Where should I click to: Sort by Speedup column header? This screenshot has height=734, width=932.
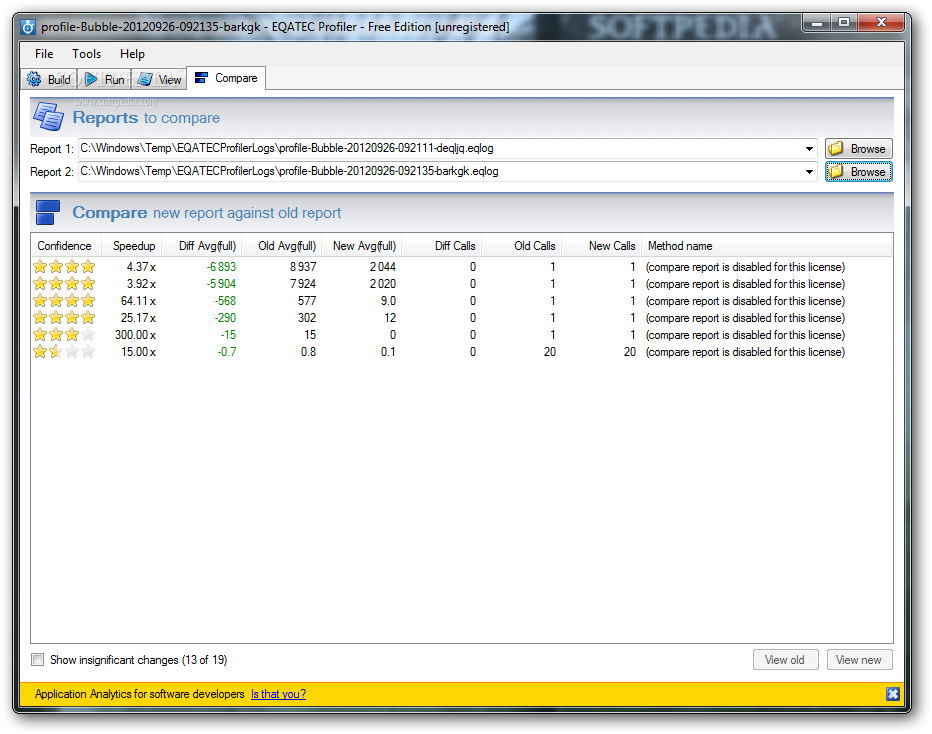[x=134, y=245]
